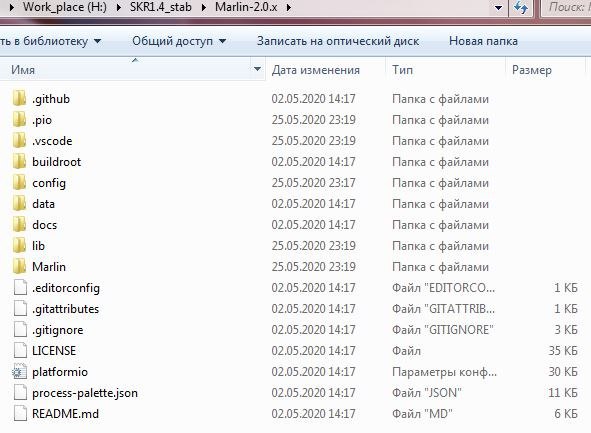Expand the arrow after Marlin-2.0.x in path
The image size is (591, 433).
click(x=289, y=7)
